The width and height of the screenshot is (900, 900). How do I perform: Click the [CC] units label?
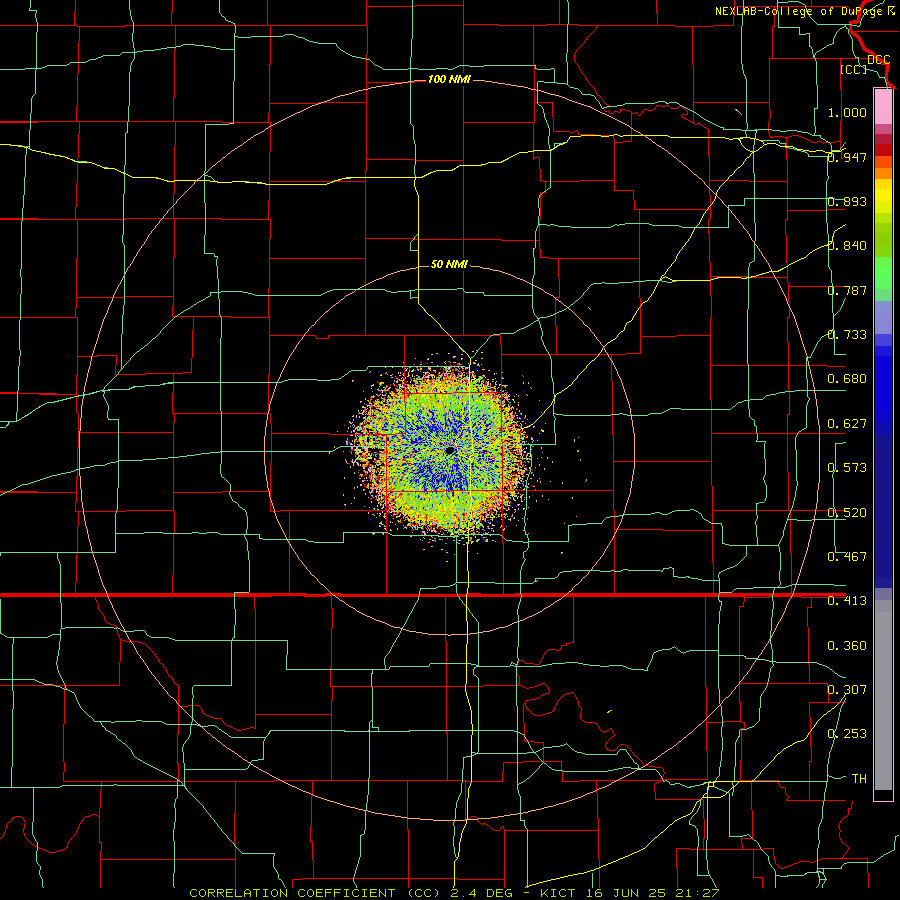point(853,69)
